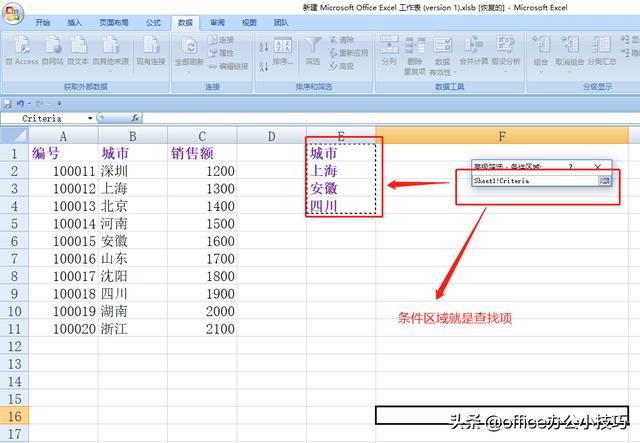Open the round Office button menu
The image size is (640, 443).
(x=13, y=13)
